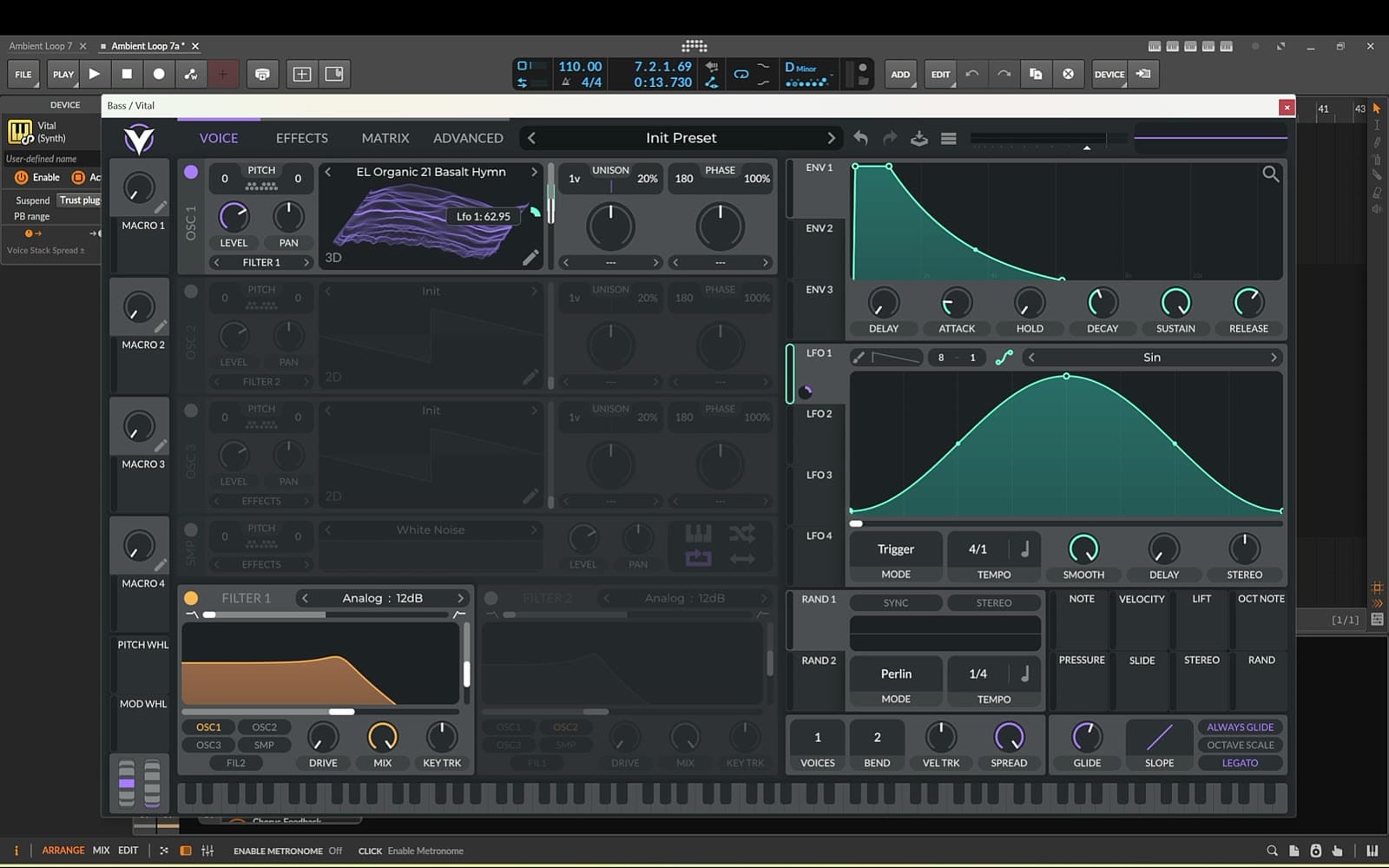The height and width of the screenshot is (868, 1389).
Task: Open the RAND 2 Perlin mode selector
Action: coord(895,674)
